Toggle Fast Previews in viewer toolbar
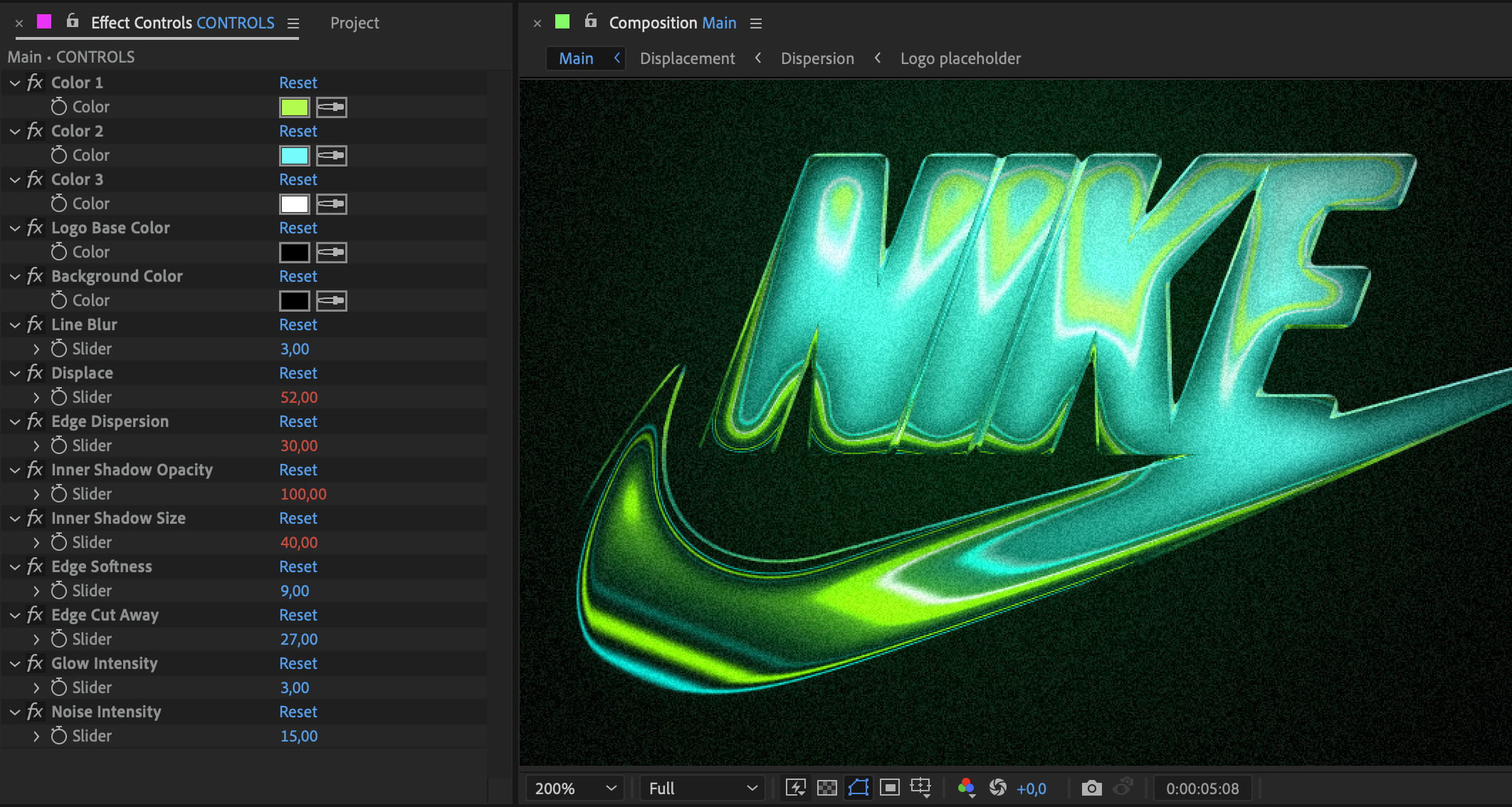 click(795, 788)
